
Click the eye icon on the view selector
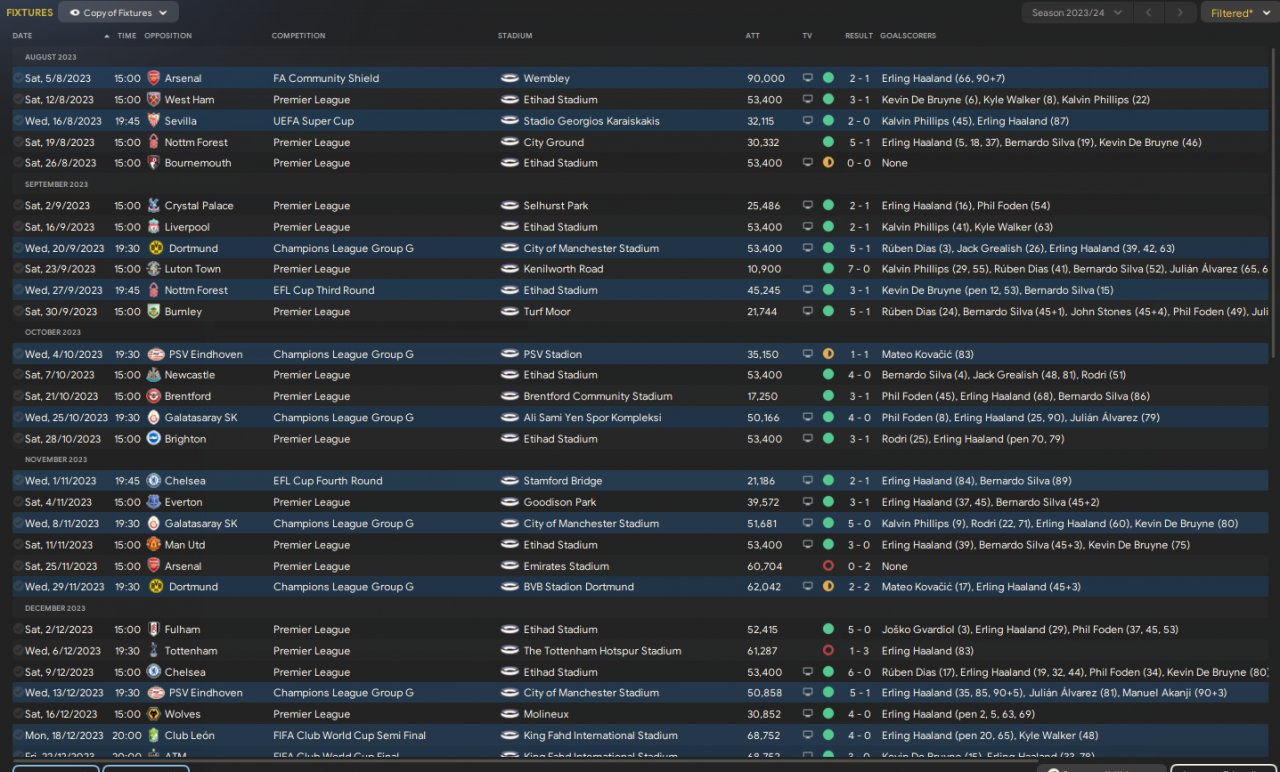tap(74, 13)
